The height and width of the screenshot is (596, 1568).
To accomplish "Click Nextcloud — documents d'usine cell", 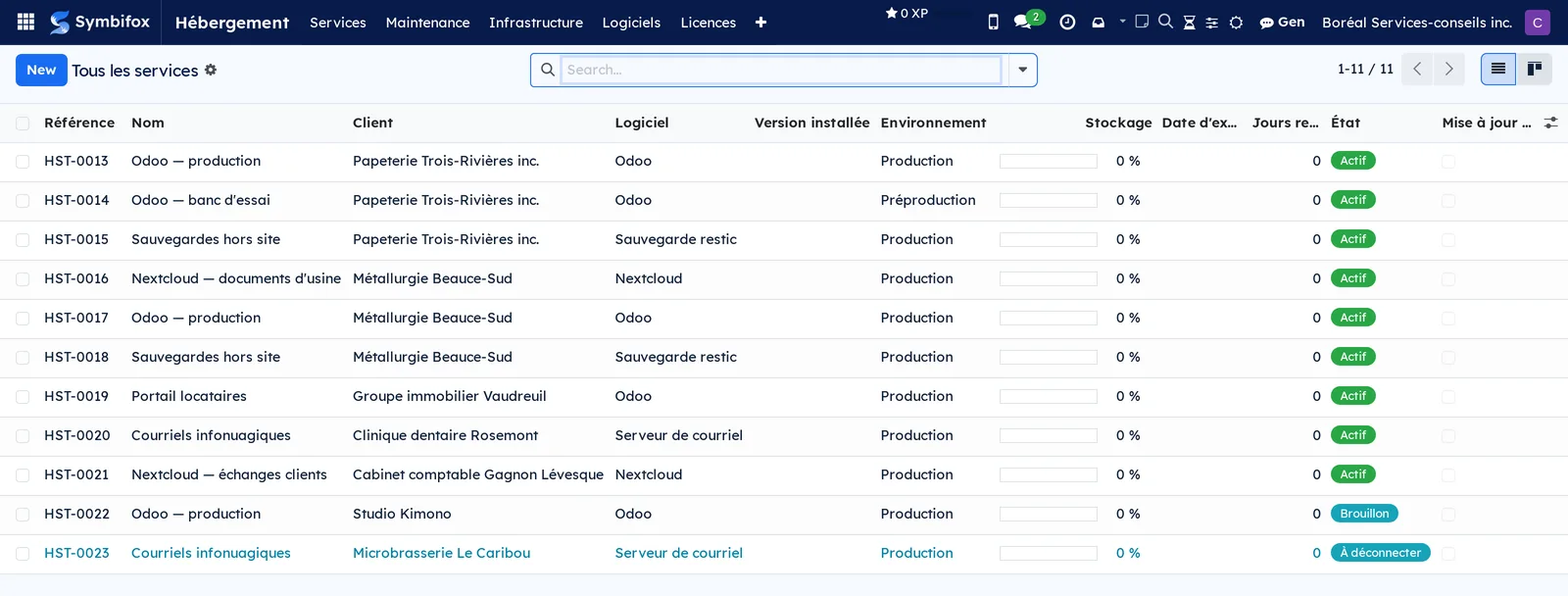I will click(x=236, y=278).
